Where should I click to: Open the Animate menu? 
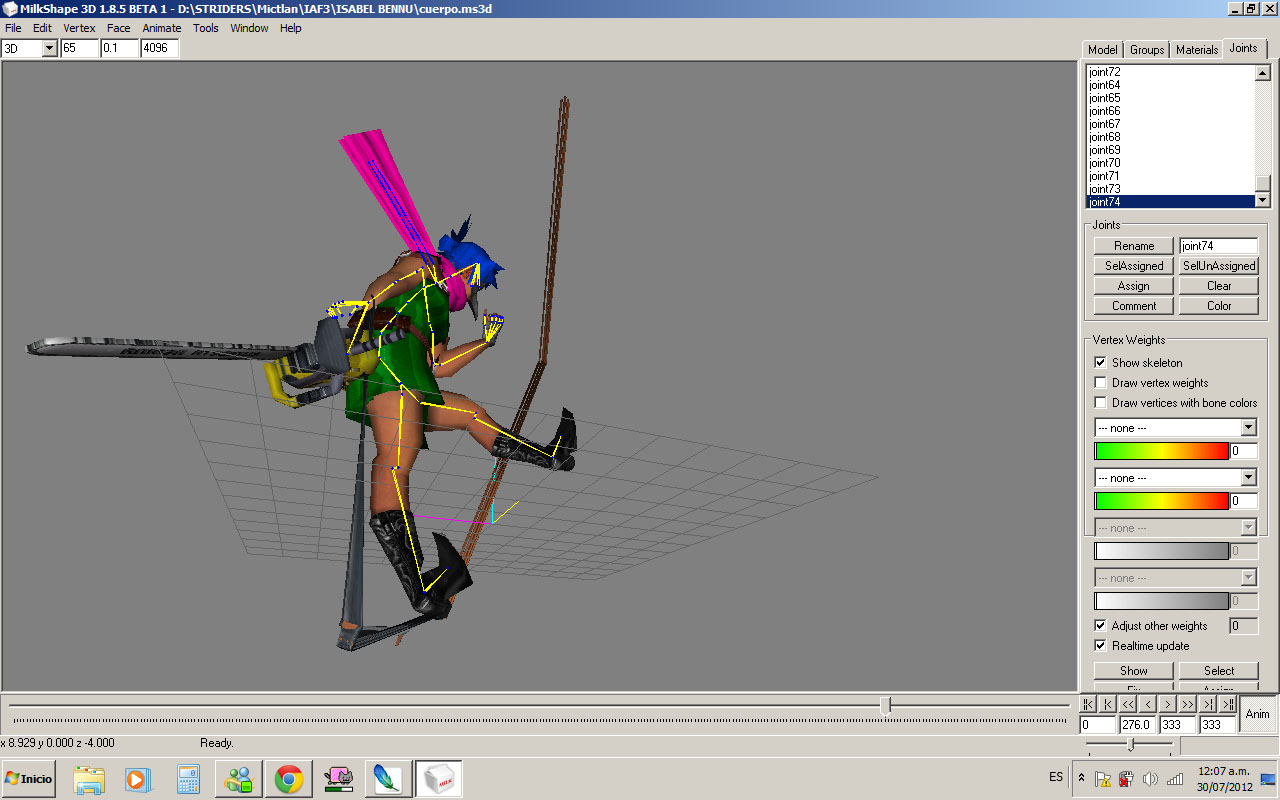[x=163, y=28]
